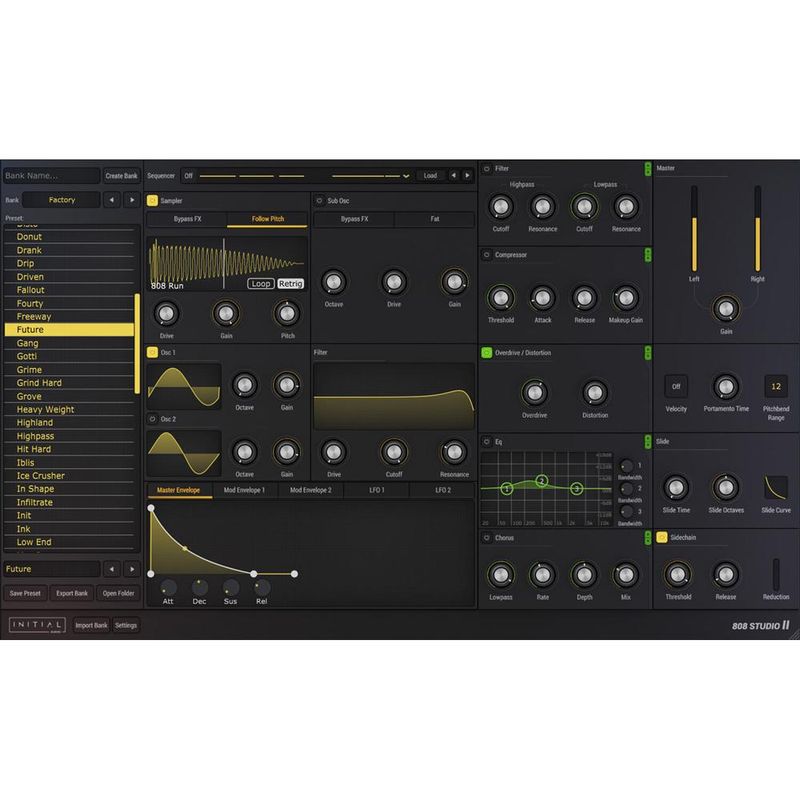Image resolution: width=800 pixels, height=800 pixels.
Task: Expand the sequencer pattern dropdown chevron
Action: coord(406,176)
